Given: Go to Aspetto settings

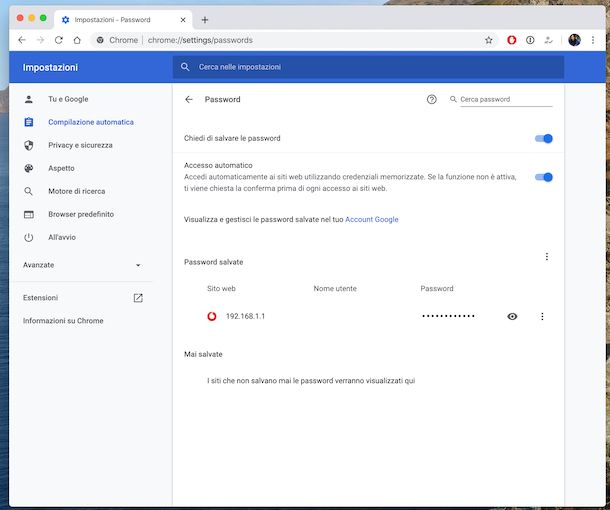Looking at the screenshot, I should (x=61, y=168).
